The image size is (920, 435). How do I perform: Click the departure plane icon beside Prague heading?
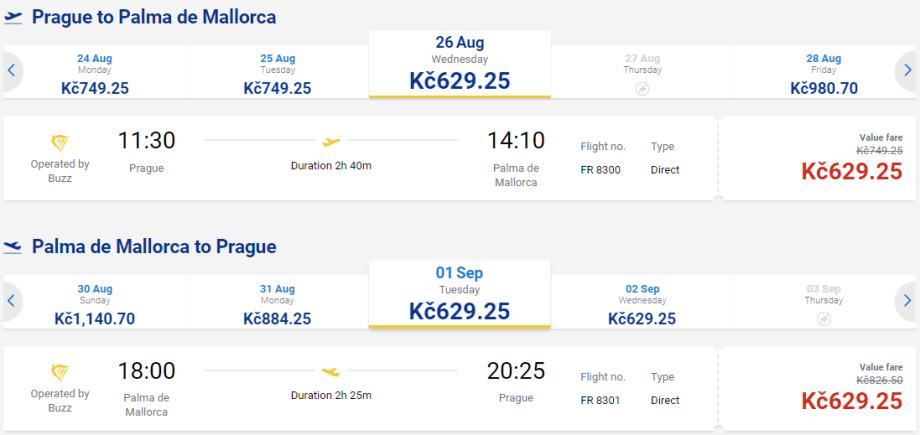pyautogui.click(x=13, y=18)
